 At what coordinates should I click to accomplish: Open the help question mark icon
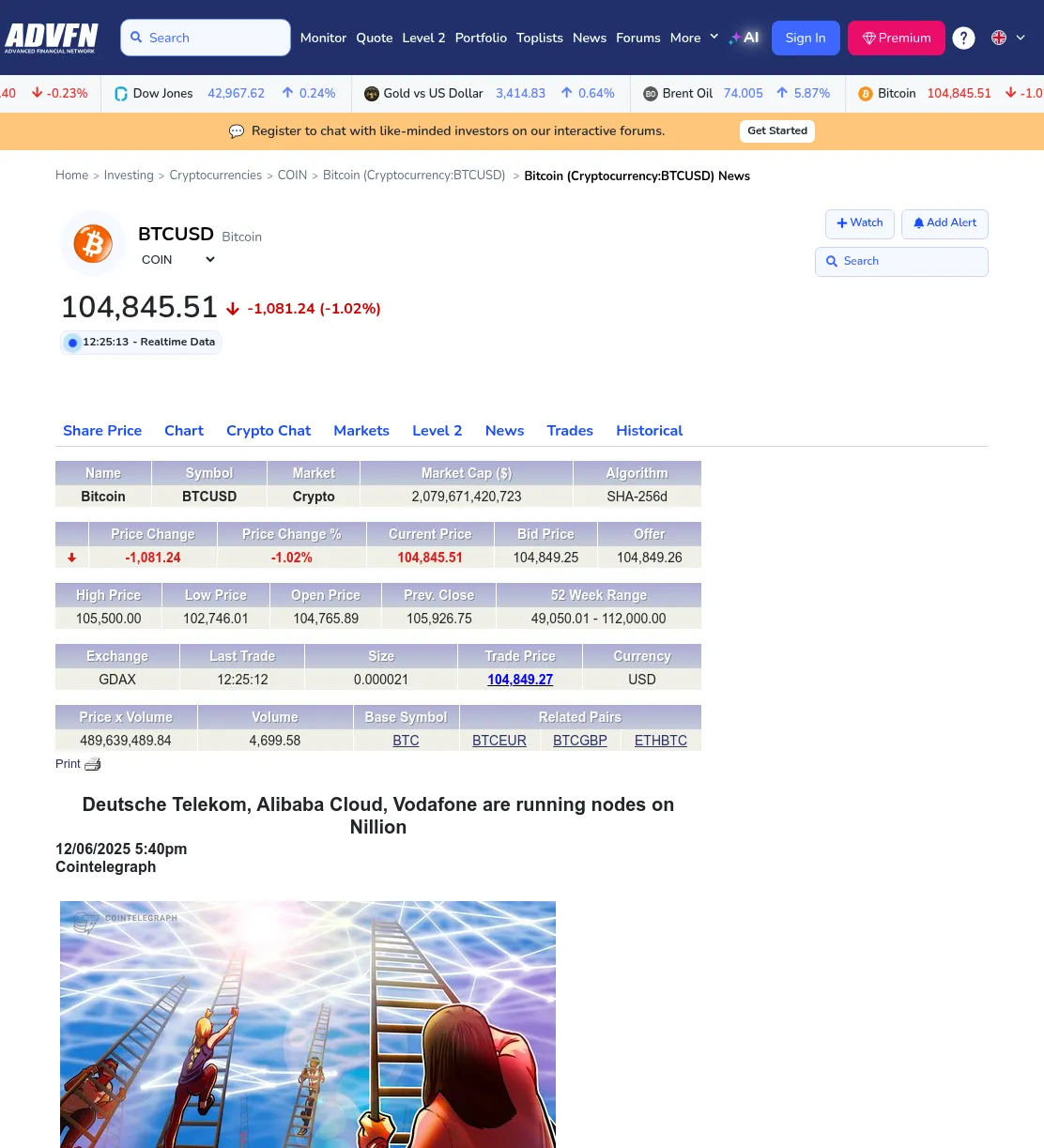(x=963, y=38)
